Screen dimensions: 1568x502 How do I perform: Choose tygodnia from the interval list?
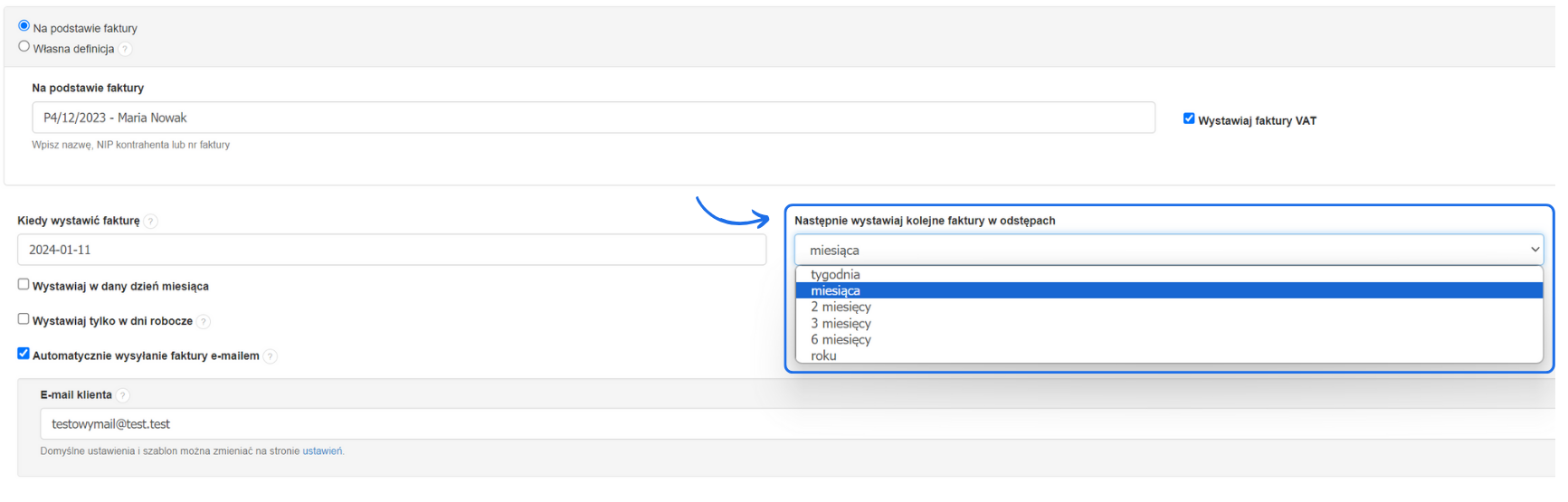click(835, 274)
